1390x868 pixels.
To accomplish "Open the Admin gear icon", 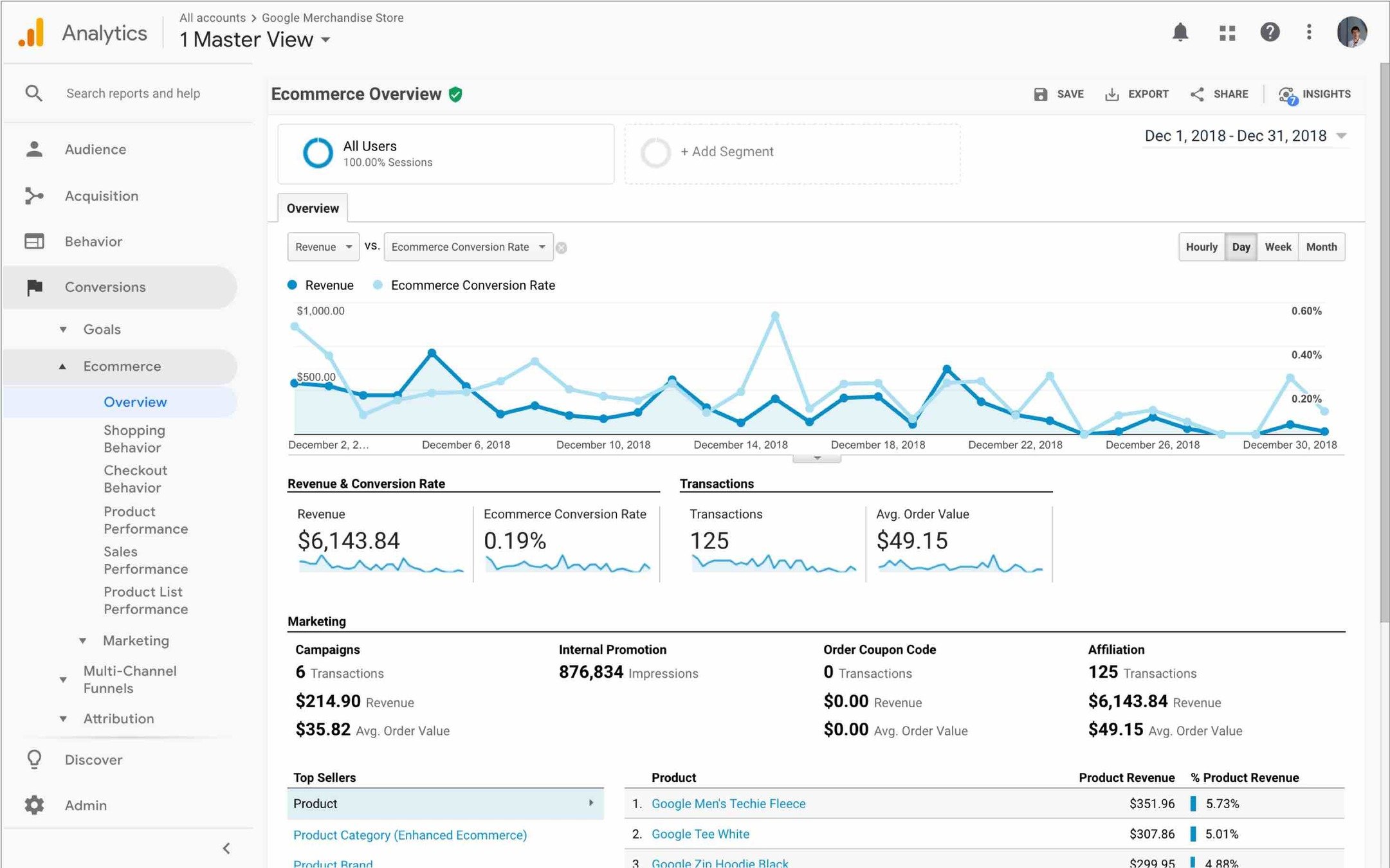I will [34, 805].
